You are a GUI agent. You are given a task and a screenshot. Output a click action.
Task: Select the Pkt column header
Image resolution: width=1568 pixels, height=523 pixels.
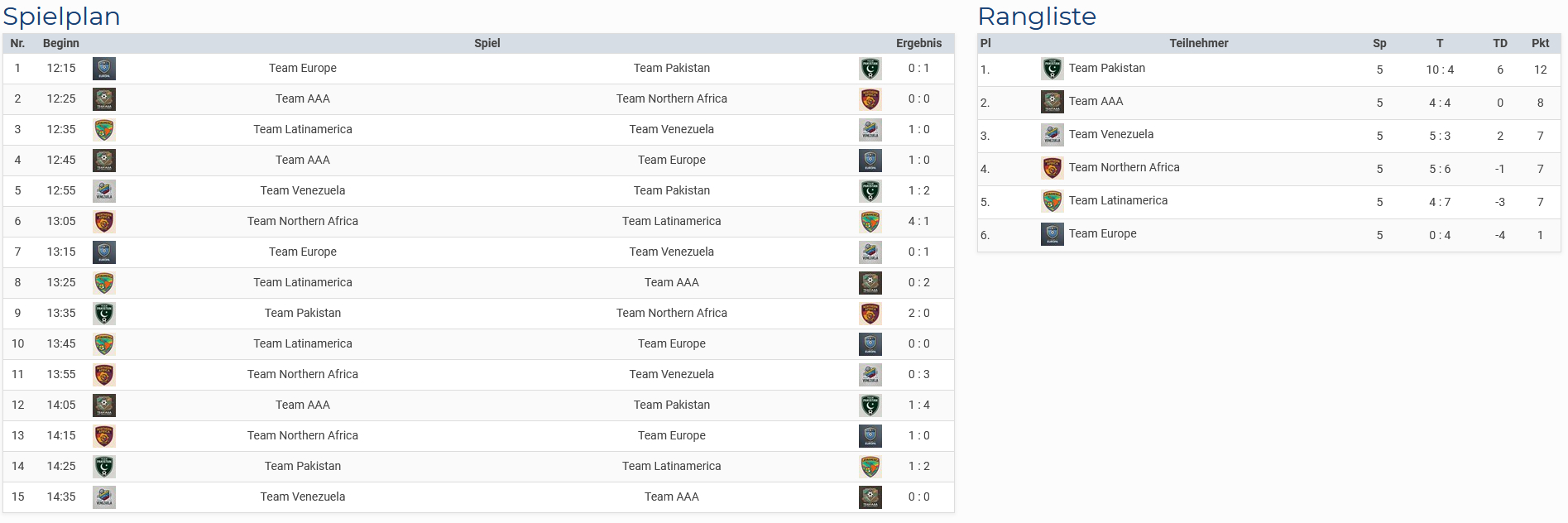click(x=1540, y=43)
